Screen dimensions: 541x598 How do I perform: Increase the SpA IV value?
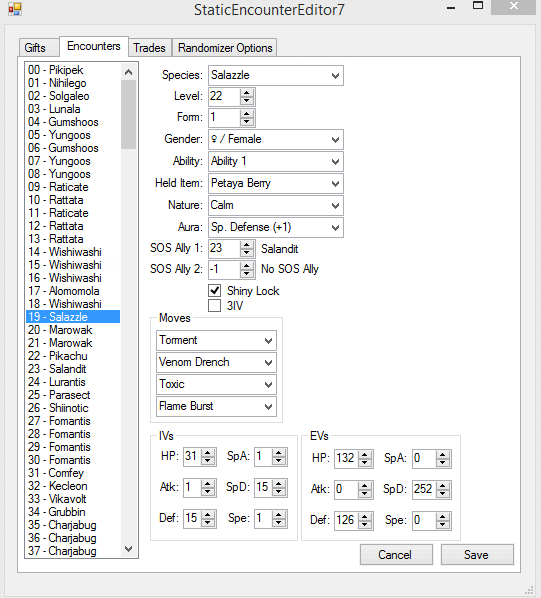point(279,453)
